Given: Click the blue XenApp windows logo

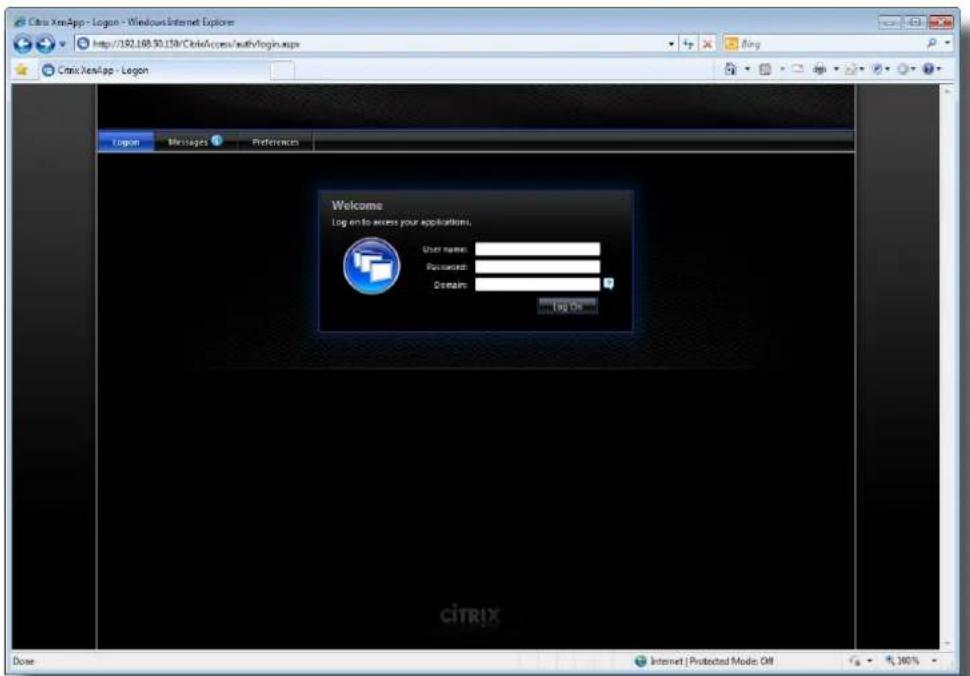Looking at the screenshot, I should pos(372,266).
